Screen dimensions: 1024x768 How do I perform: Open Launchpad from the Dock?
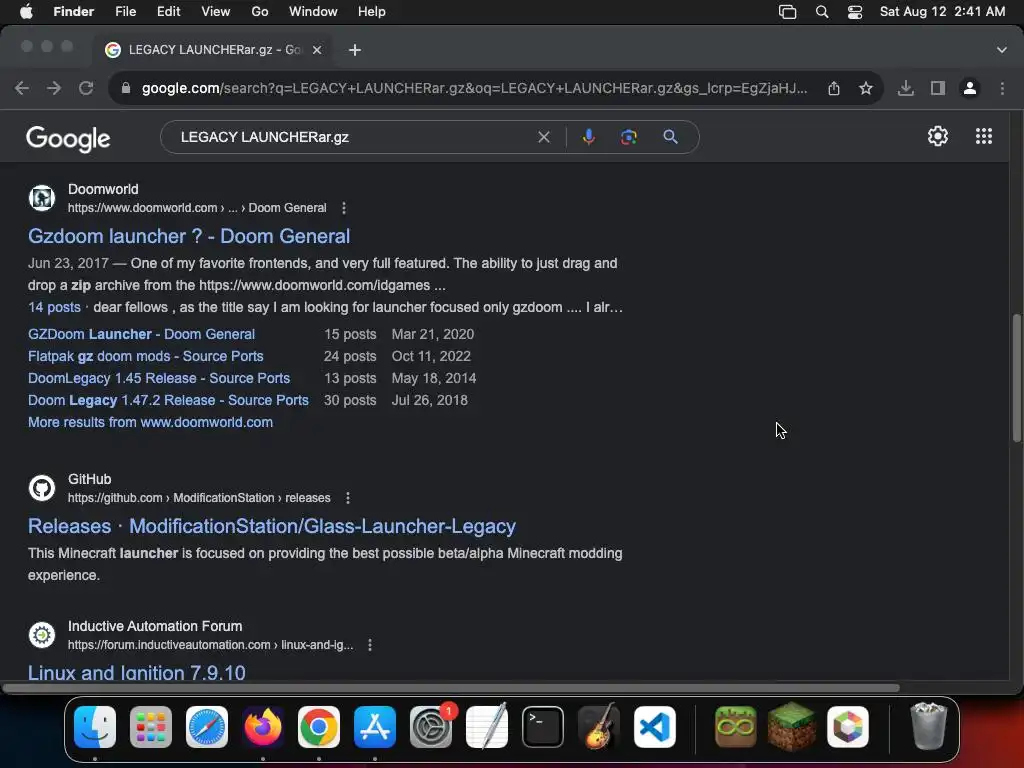pyautogui.click(x=151, y=727)
